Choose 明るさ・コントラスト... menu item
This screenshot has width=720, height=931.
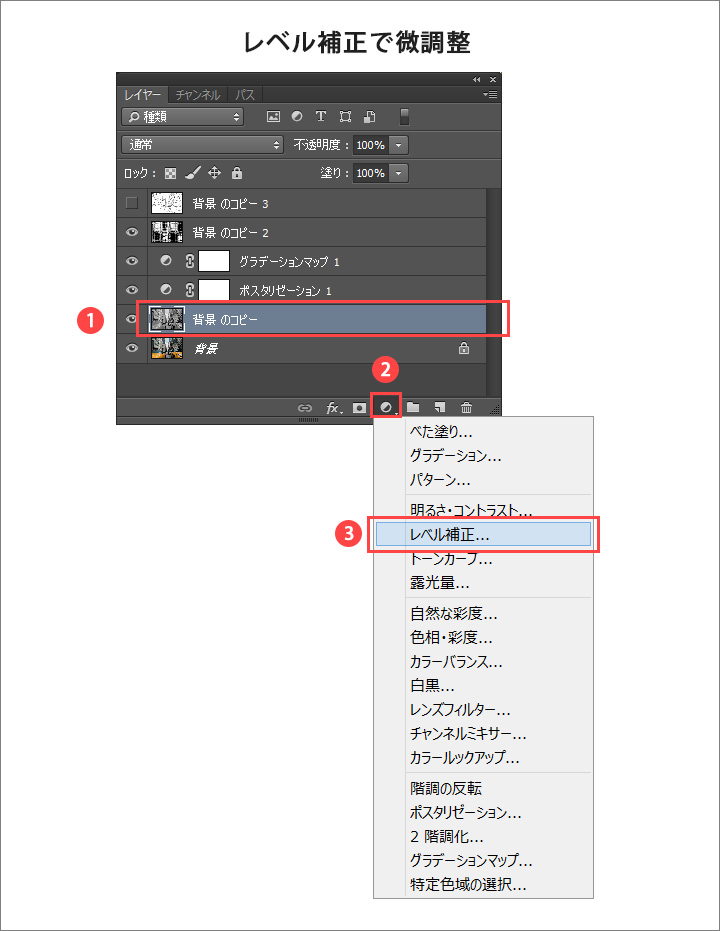pyautogui.click(x=483, y=510)
